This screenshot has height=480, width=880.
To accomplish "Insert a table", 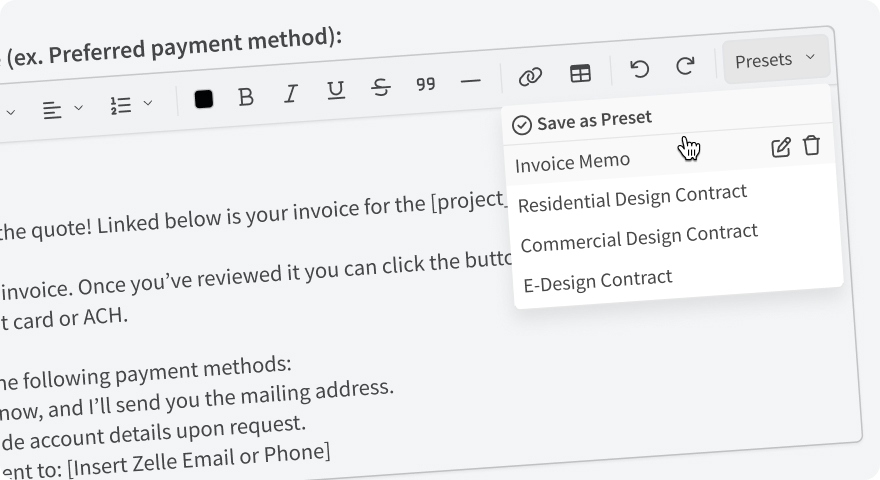I will pos(580,73).
